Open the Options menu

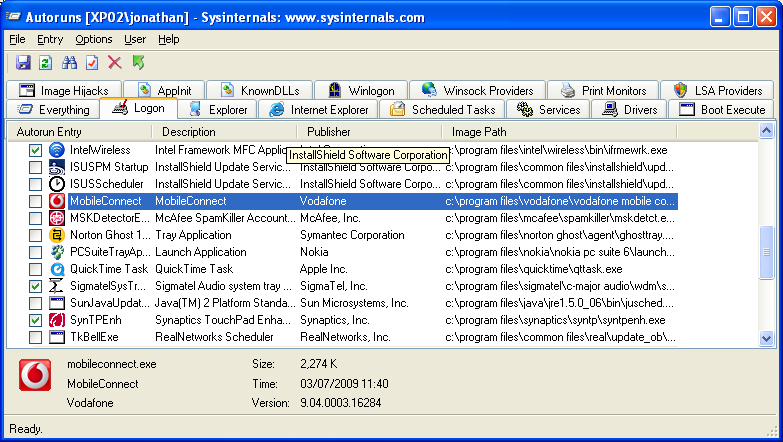(94, 39)
